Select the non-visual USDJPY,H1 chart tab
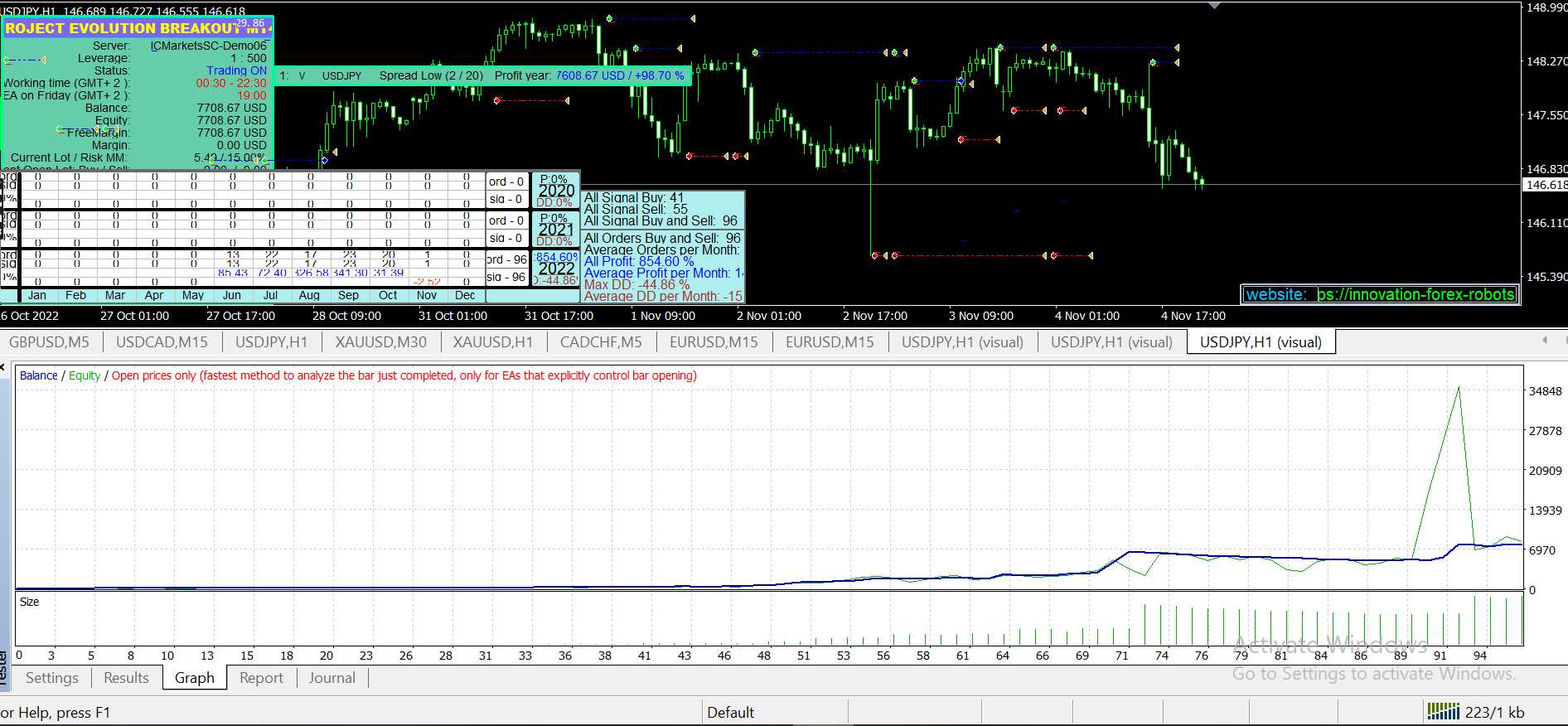 (271, 341)
